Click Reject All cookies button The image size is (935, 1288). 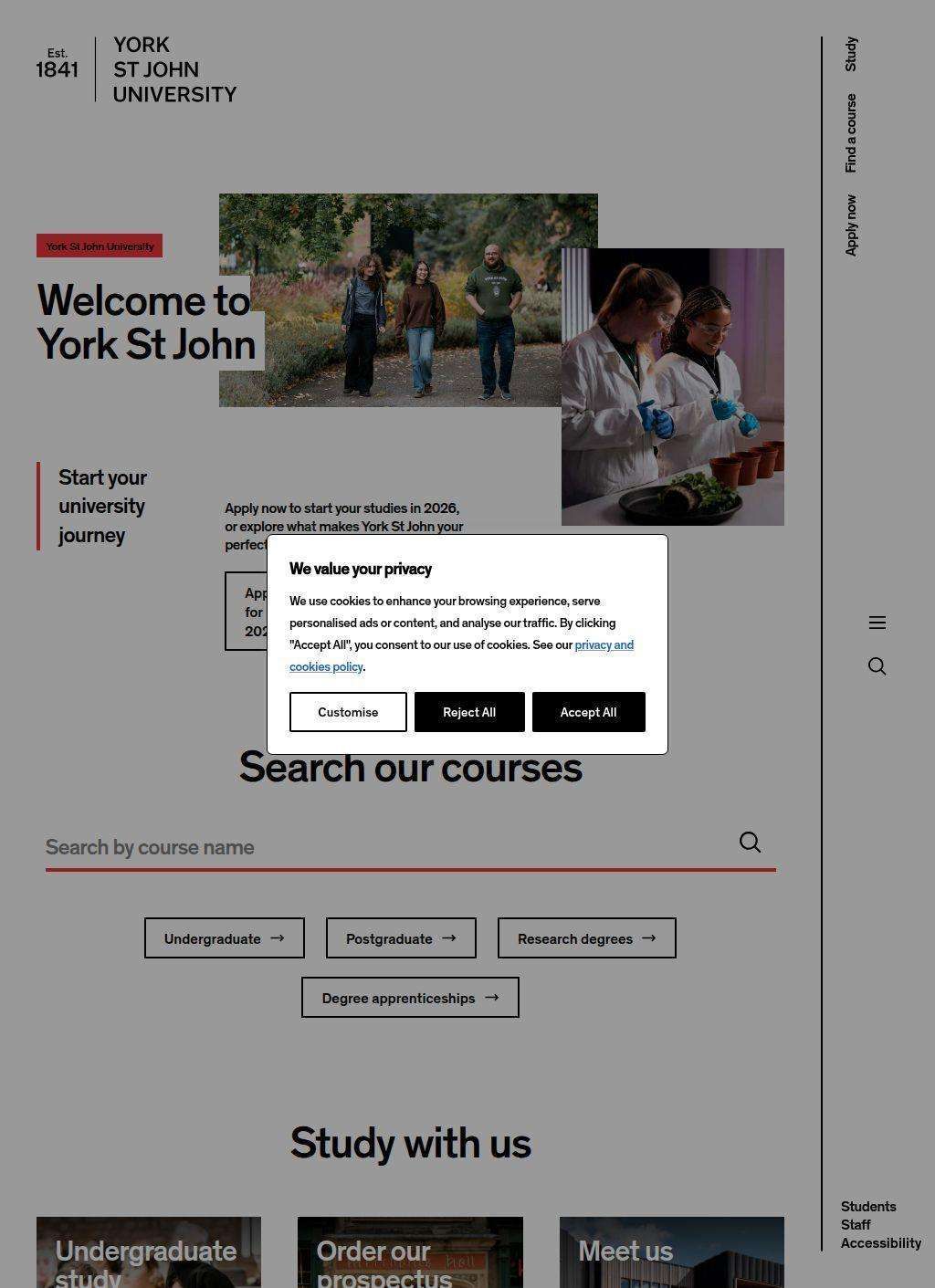469,712
